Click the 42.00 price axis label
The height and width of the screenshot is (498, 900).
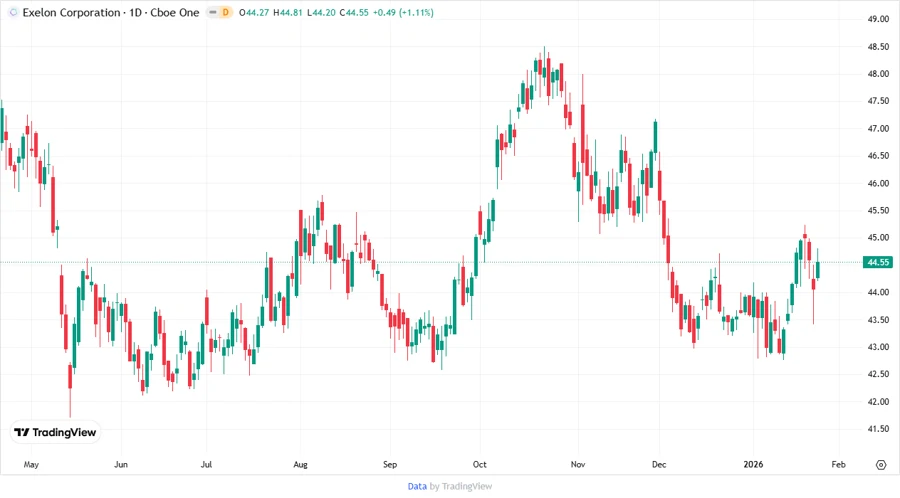coord(878,402)
